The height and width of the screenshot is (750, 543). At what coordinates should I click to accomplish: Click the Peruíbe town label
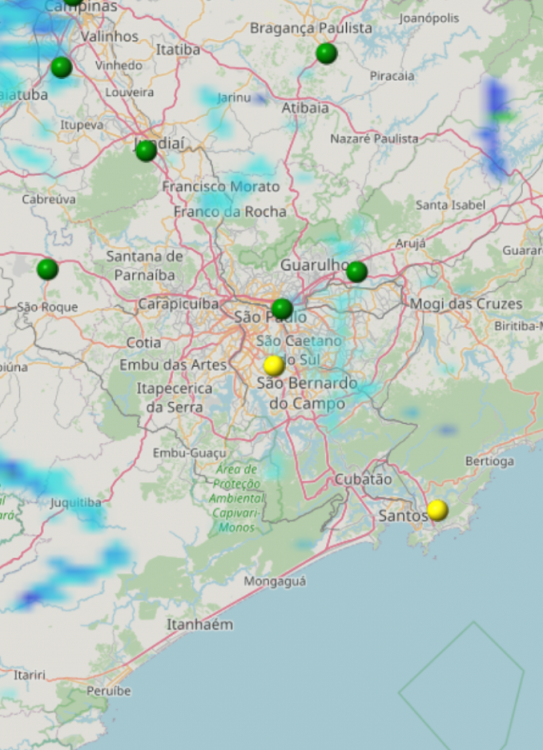(x=109, y=691)
